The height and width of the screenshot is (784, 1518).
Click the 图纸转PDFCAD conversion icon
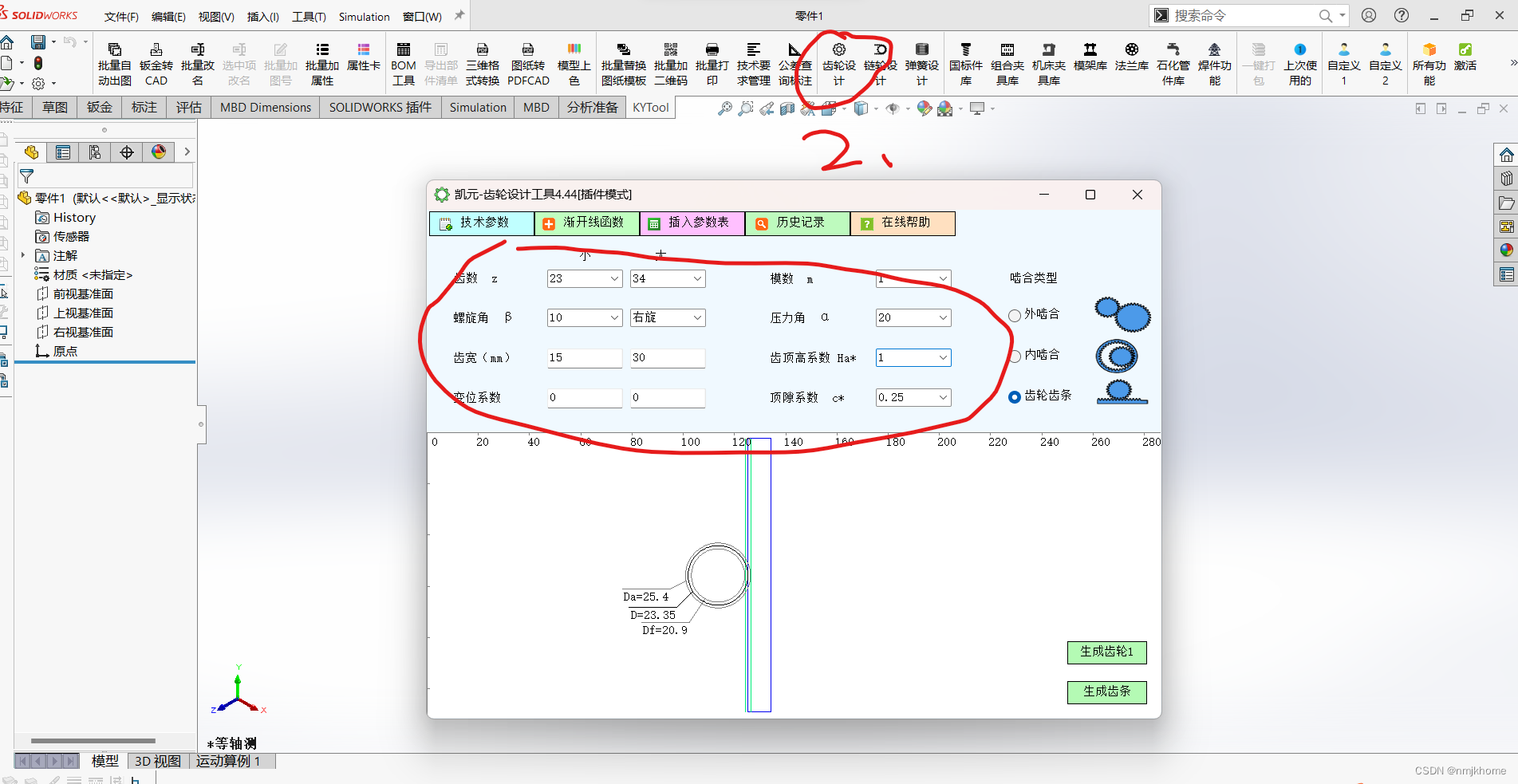[x=527, y=62]
